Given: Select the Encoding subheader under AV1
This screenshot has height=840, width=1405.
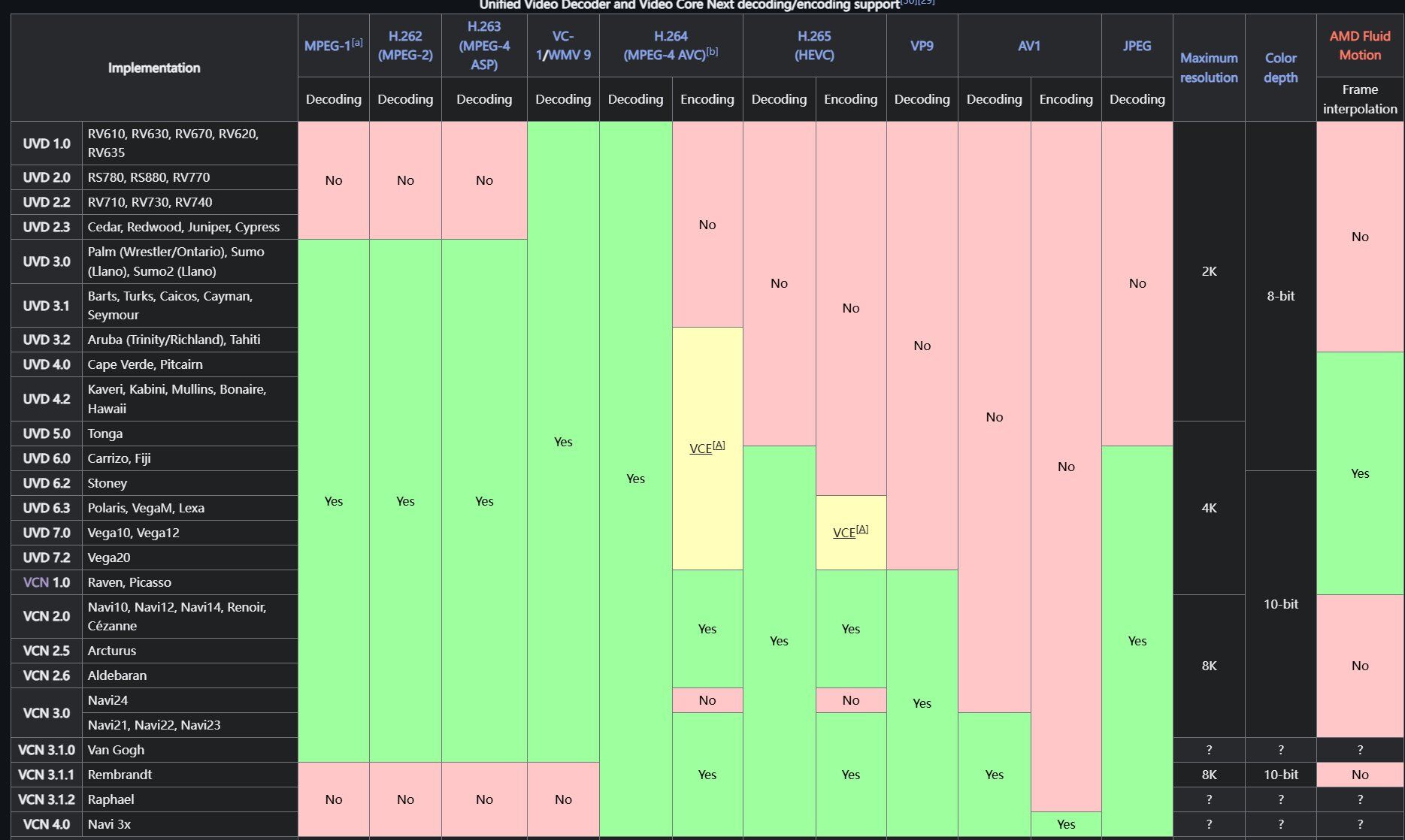Looking at the screenshot, I should point(1066,99).
